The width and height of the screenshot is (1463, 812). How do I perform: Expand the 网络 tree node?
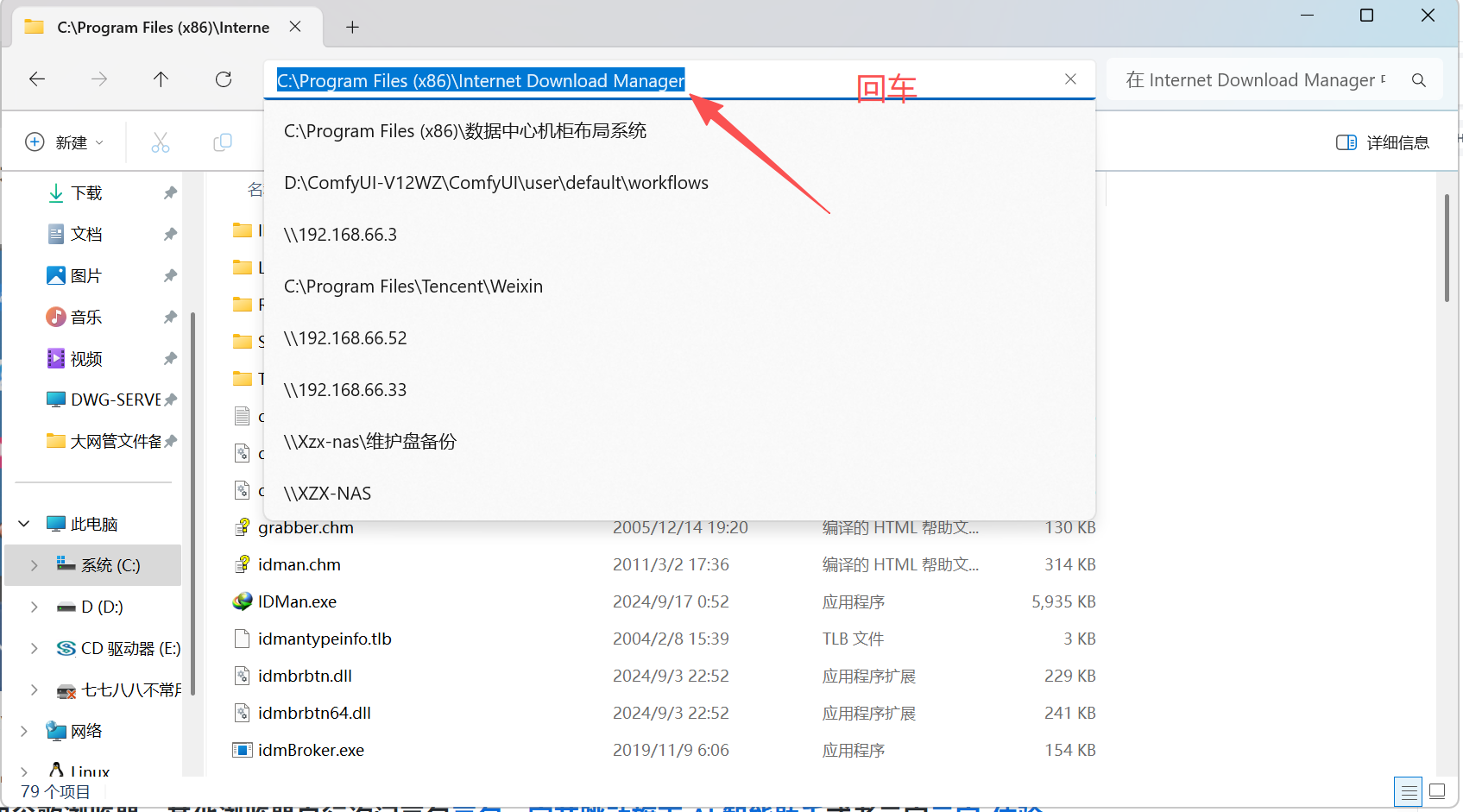(x=24, y=731)
